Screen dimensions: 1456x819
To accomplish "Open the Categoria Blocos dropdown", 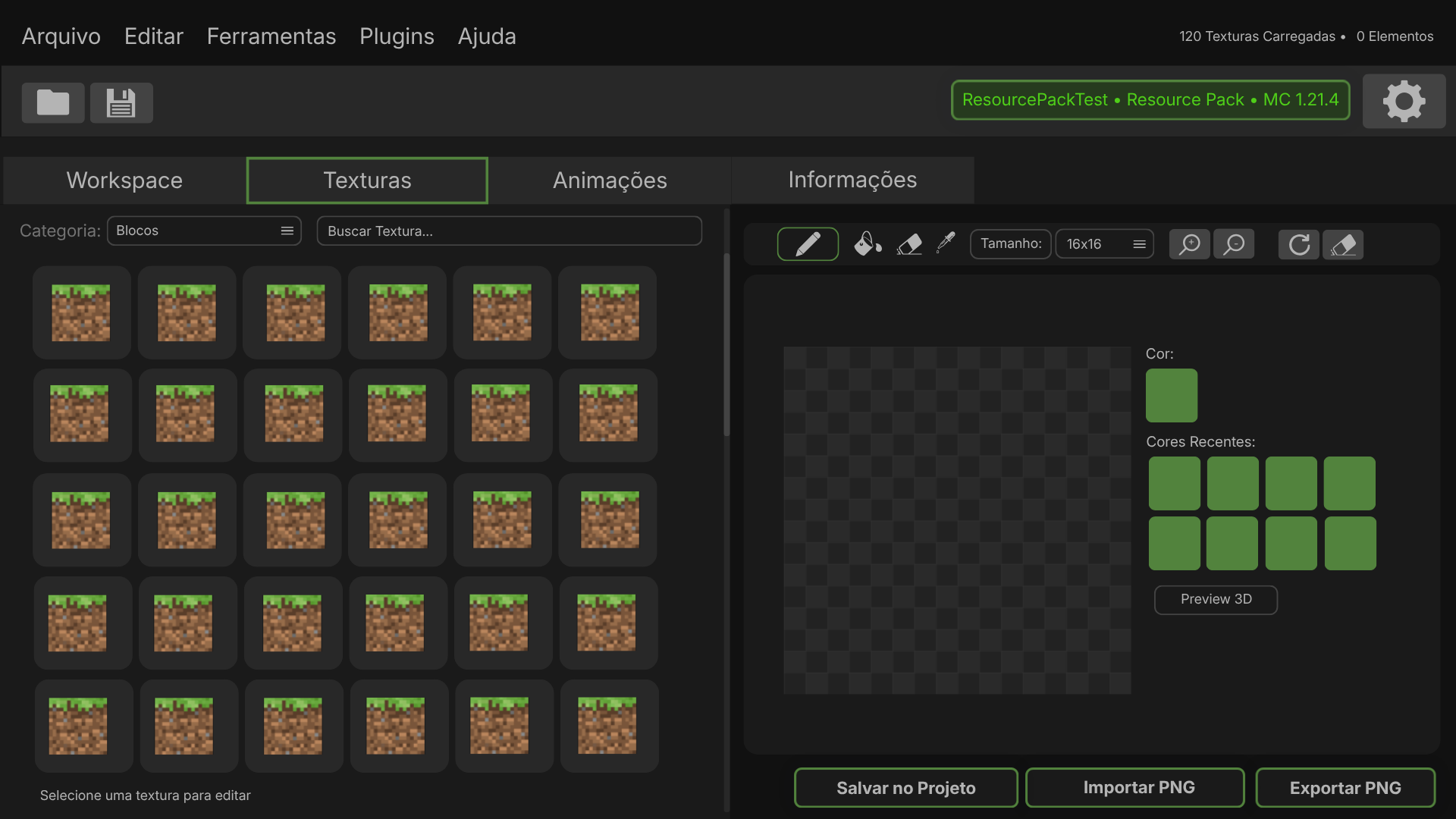I will (x=204, y=231).
